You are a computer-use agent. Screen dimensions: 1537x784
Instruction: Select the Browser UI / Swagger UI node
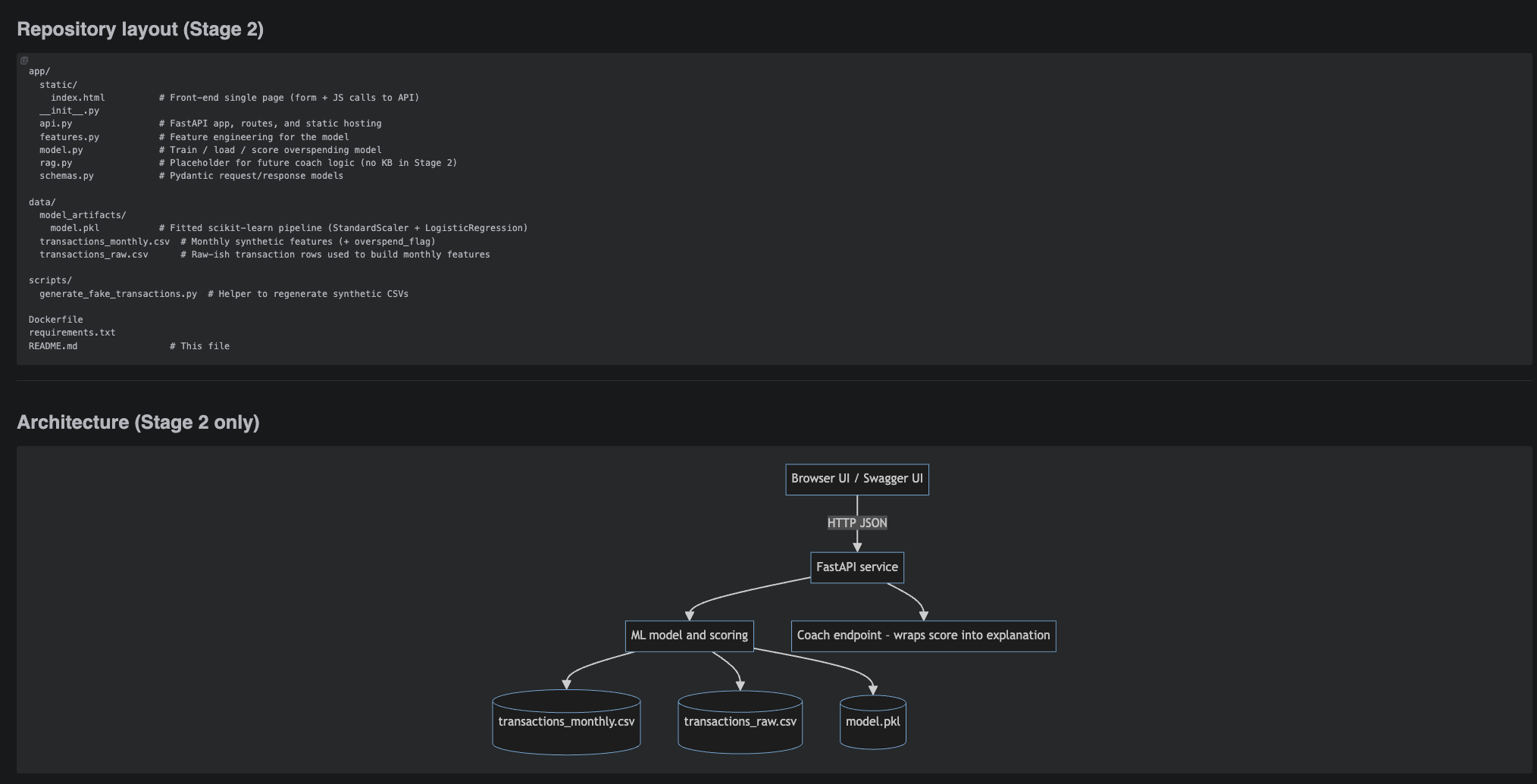click(x=856, y=479)
